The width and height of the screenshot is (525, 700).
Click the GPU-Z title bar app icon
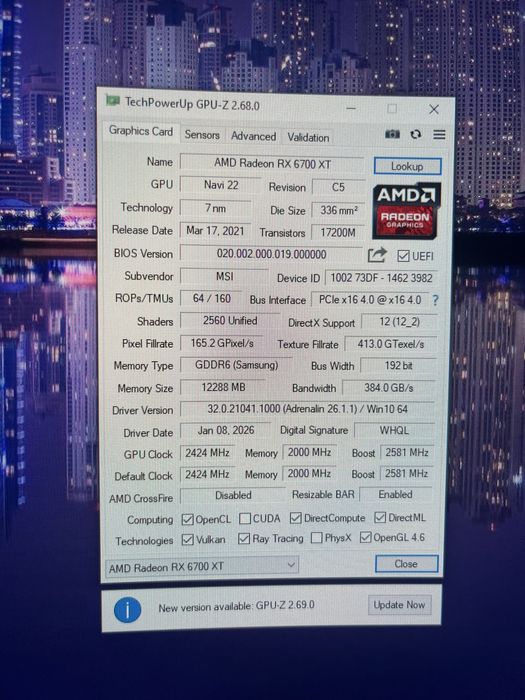click(112, 100)
